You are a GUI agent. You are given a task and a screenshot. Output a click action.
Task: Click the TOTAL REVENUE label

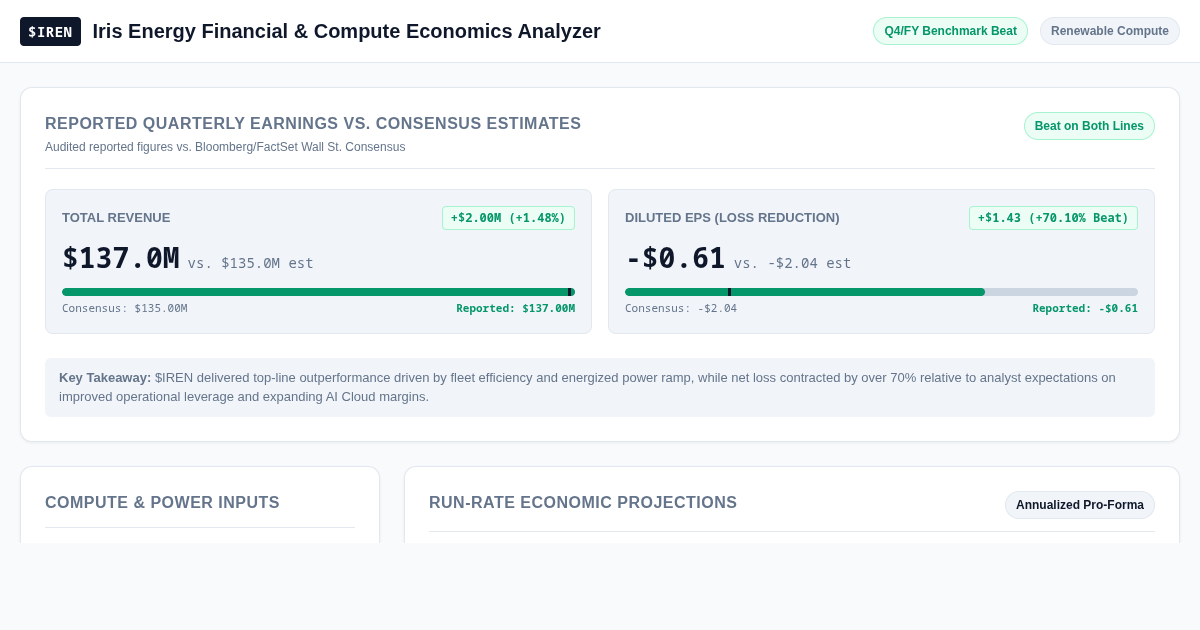point(116,218)
